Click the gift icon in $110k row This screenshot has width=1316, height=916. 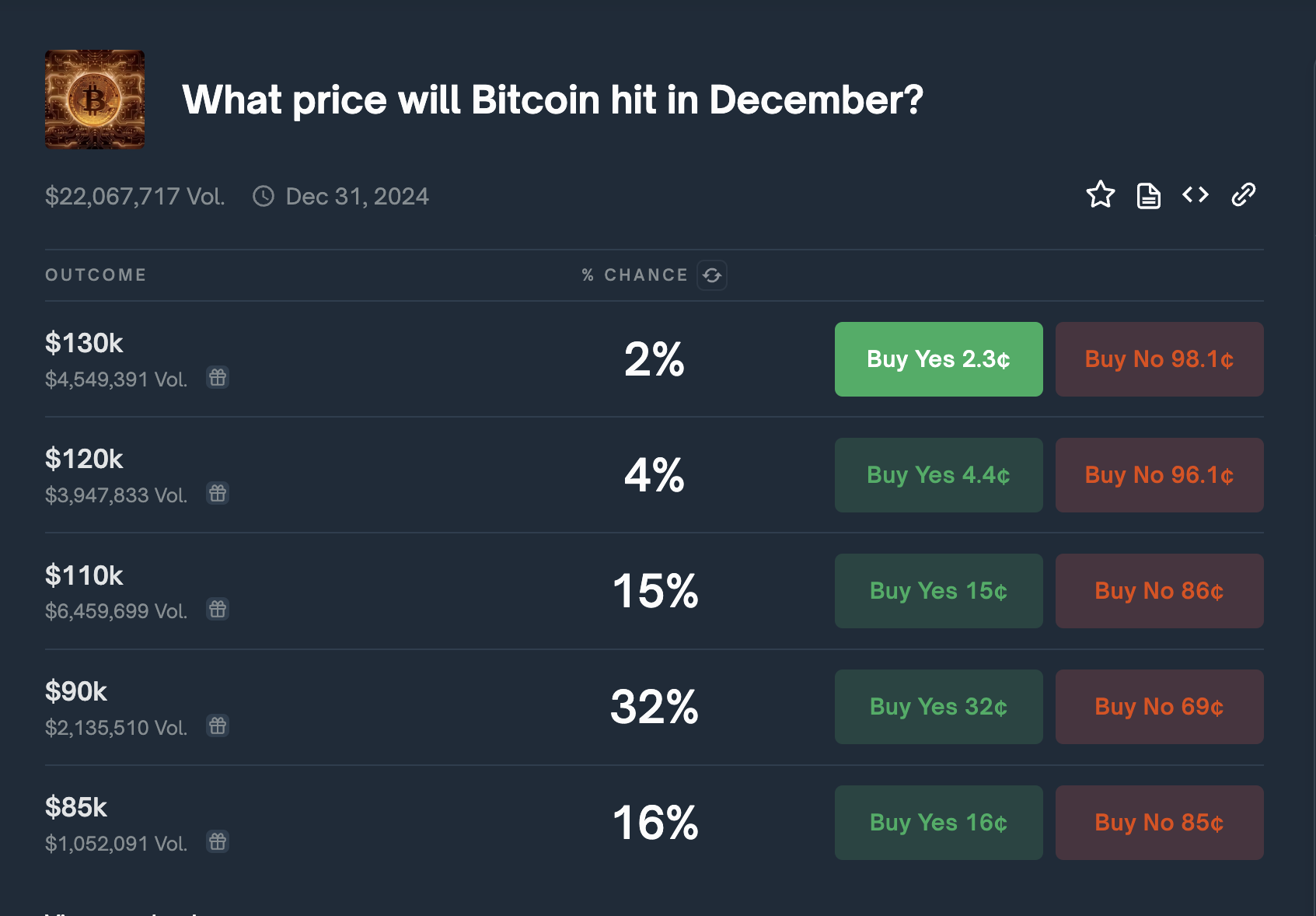click(x=218, y=609)
